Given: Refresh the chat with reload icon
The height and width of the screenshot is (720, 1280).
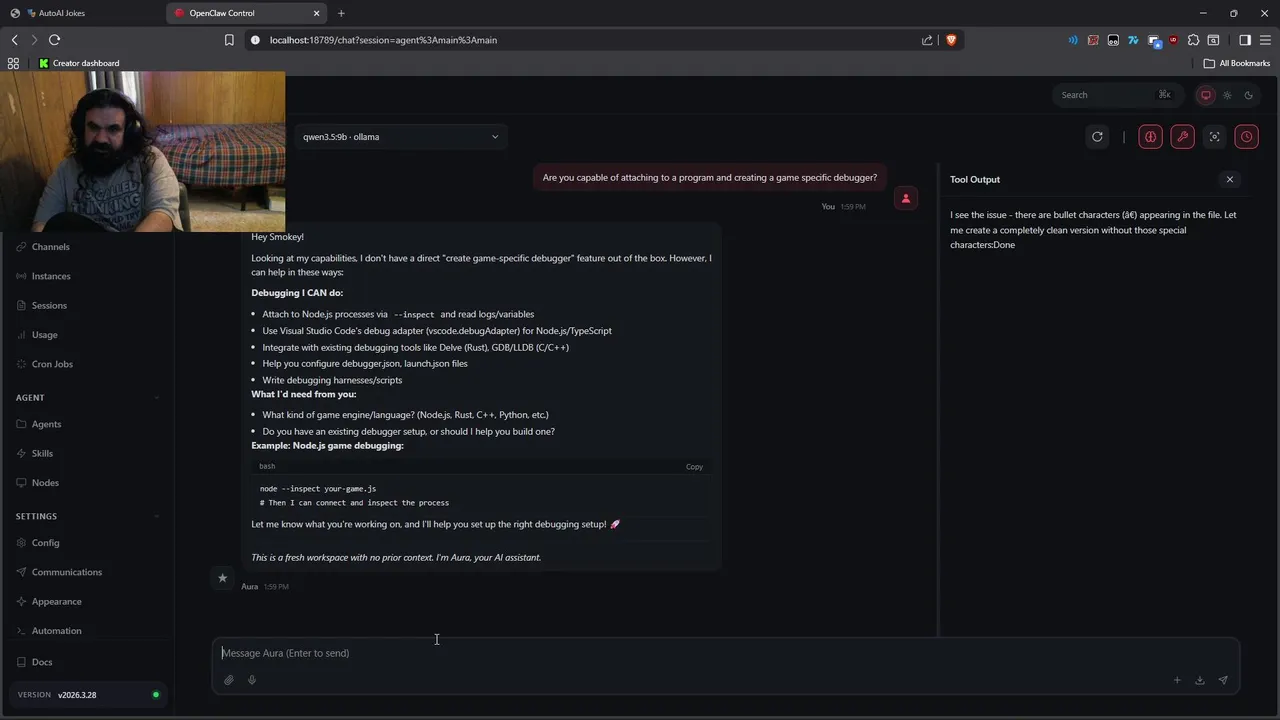Looking at the screenshot, I should 1097,137.
